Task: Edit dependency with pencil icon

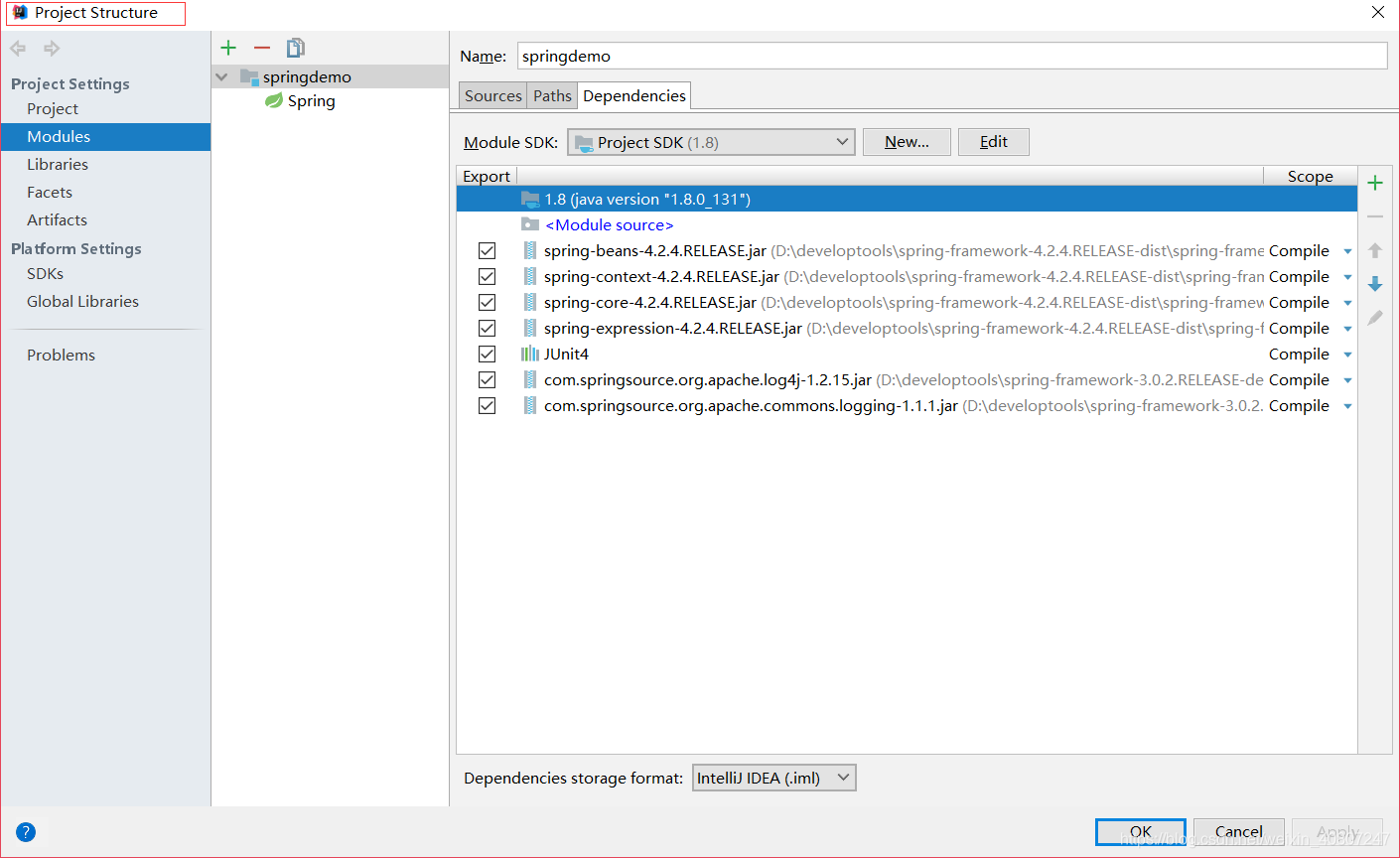Action: [x=1375, y=318]
